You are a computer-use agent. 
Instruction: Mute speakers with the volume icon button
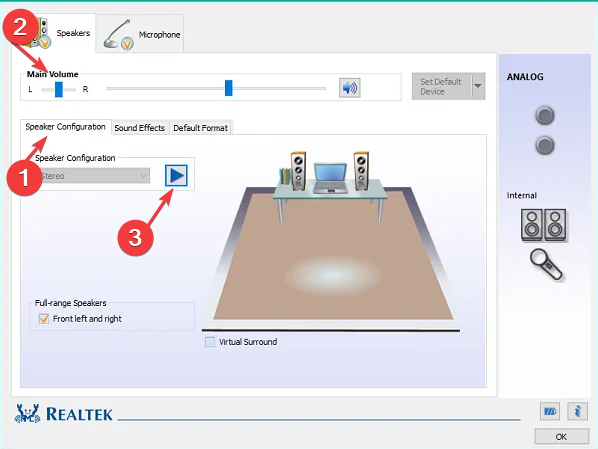click(349, 88)
